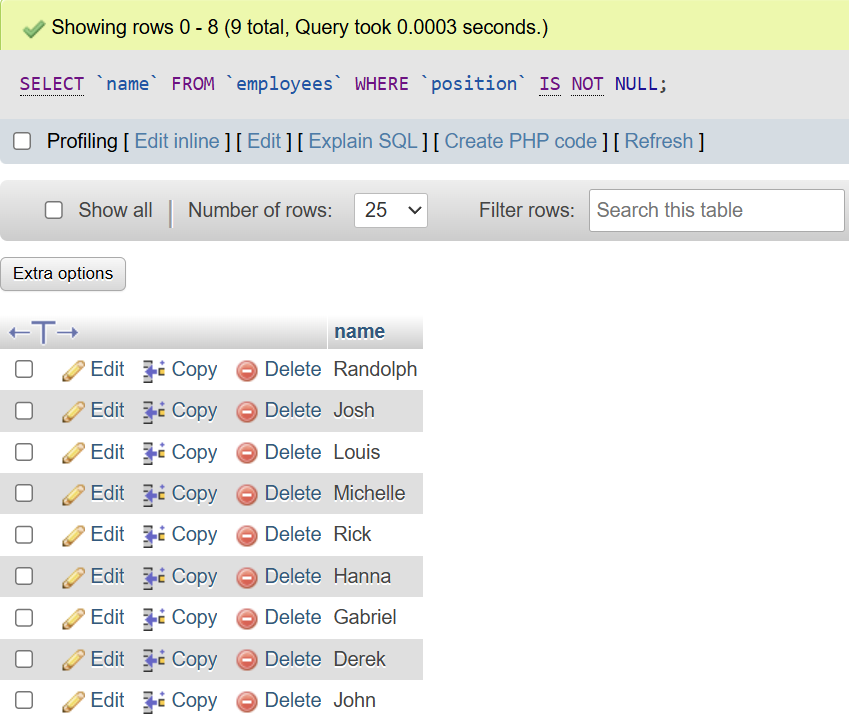Image resolution: width=849 pixels, height=725 pixels.
Task: Expand the Extra options section
Action: [x=63, y=274]
